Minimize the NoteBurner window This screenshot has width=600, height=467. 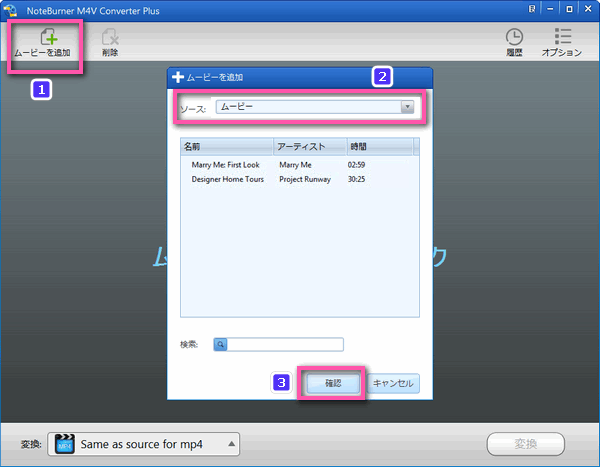[x=550, y=9]
